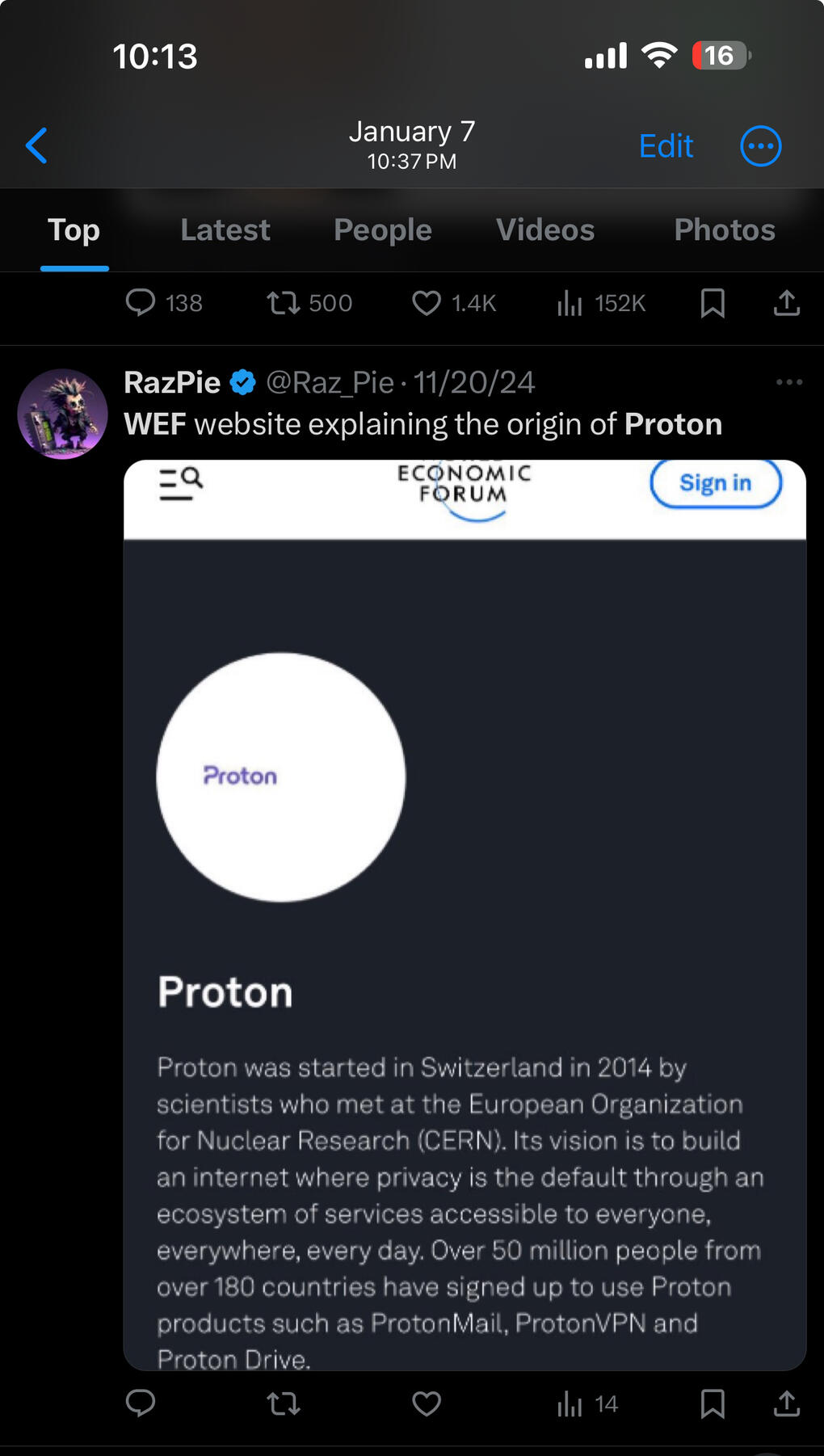Tap the Edit button
The height and width of the screenshot is (1456, 824).
(x=666, y=146)
